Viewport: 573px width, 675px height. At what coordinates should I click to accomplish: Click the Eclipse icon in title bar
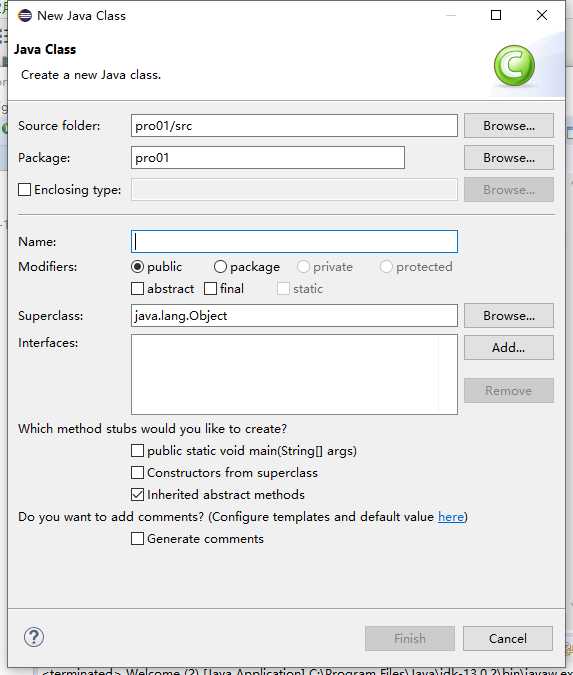(25, 15)
